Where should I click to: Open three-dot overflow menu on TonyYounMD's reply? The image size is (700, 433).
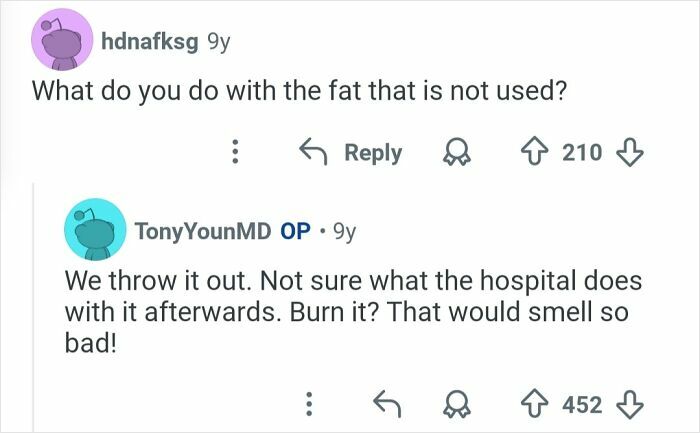(309, 404)
